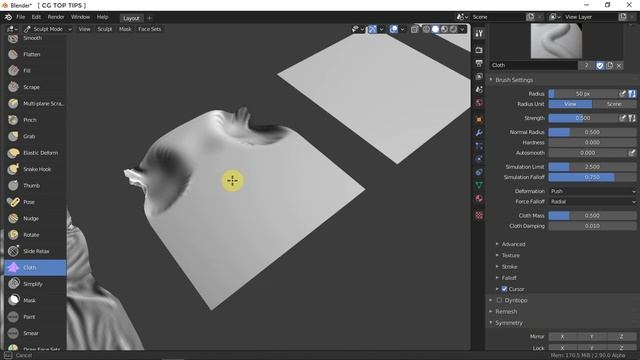Open the Deformation Push dropdown
640x360 pixels.
(592, 191)
